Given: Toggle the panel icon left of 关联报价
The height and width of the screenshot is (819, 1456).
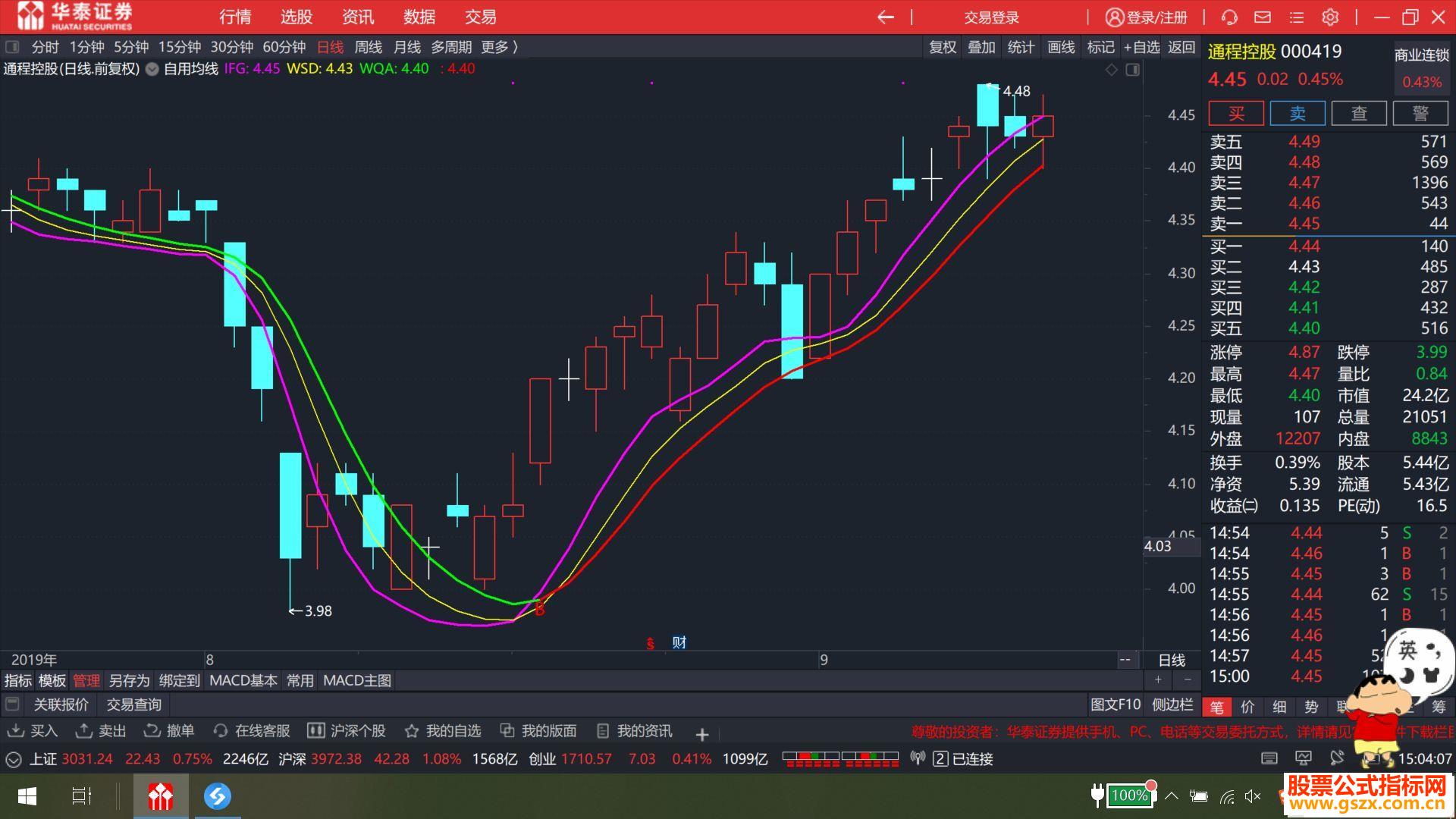Looking at the screenshot, I should 11,704.
